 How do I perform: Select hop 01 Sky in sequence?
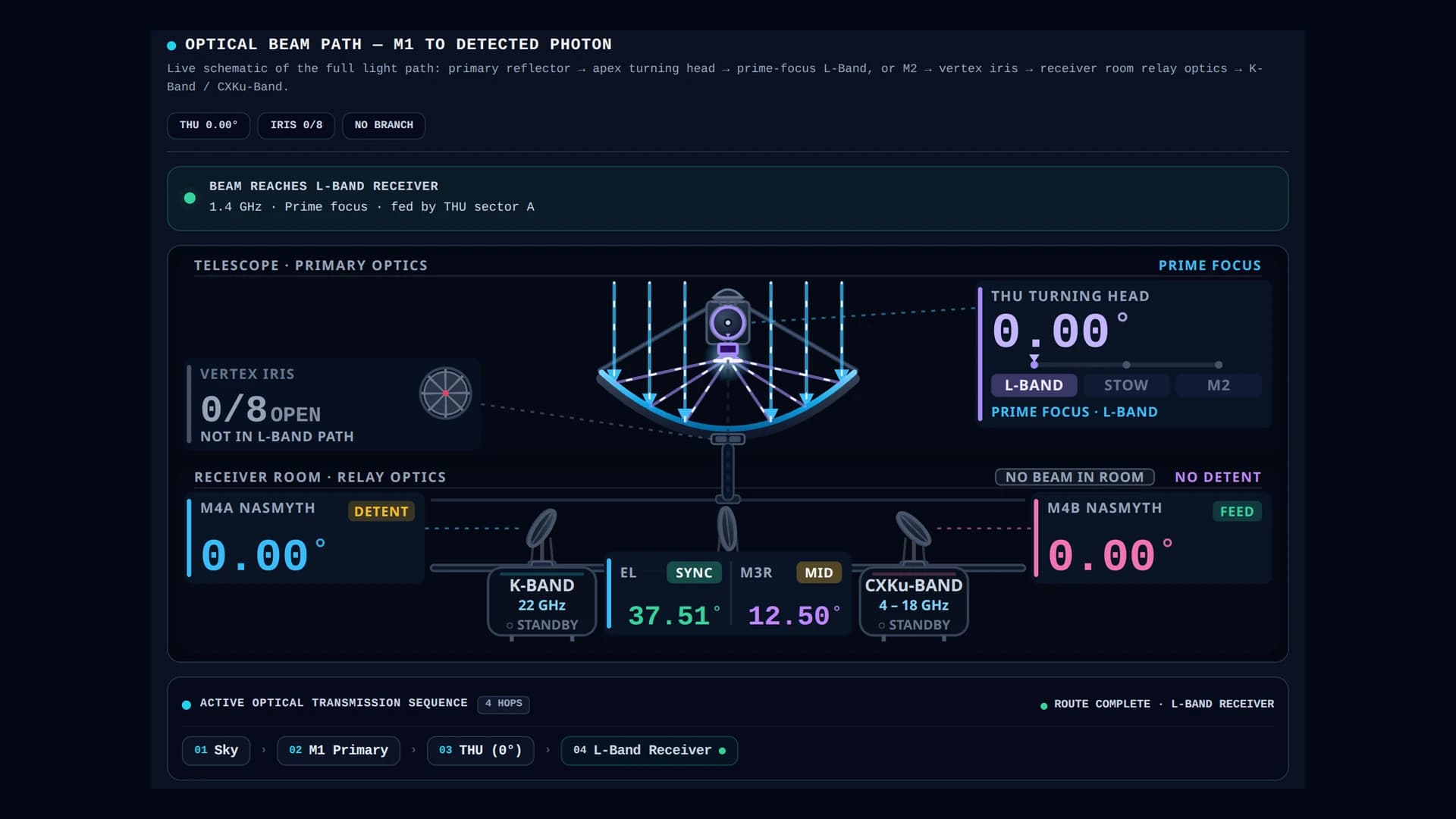pos(216,751)
